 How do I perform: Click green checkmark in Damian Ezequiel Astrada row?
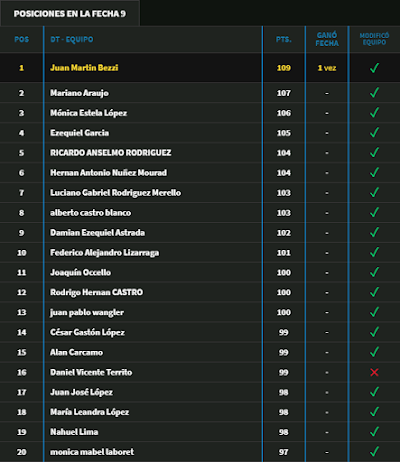(x=374, y=232)
